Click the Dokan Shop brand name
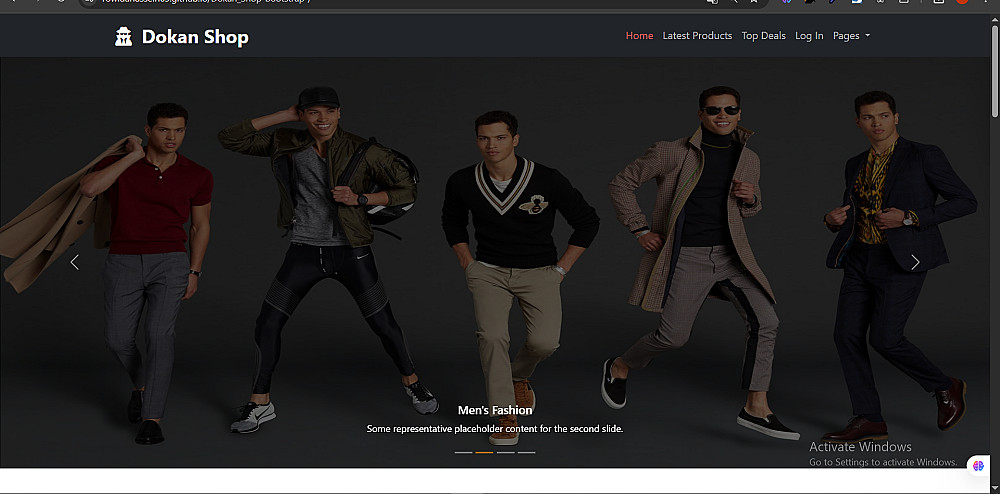The image size is (1000, 494). [x=195, y=37]
